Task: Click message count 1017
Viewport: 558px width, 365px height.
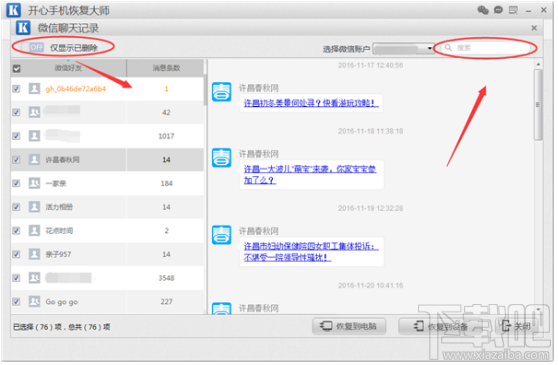Action: pyautogui.click(x=166, y=136)
